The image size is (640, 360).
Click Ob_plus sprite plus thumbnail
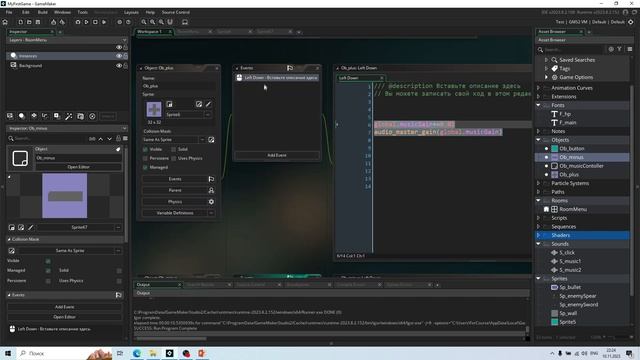pos(154,109)
